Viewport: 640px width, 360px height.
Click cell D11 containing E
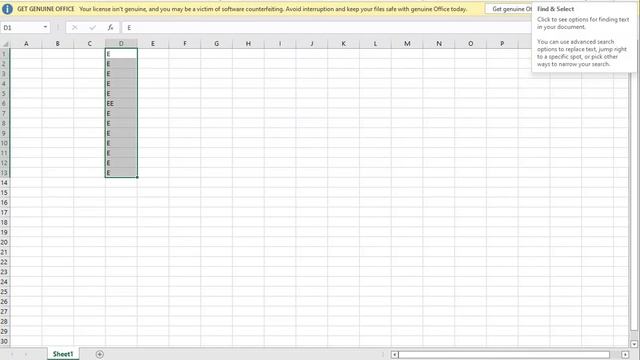pos(121,153)
